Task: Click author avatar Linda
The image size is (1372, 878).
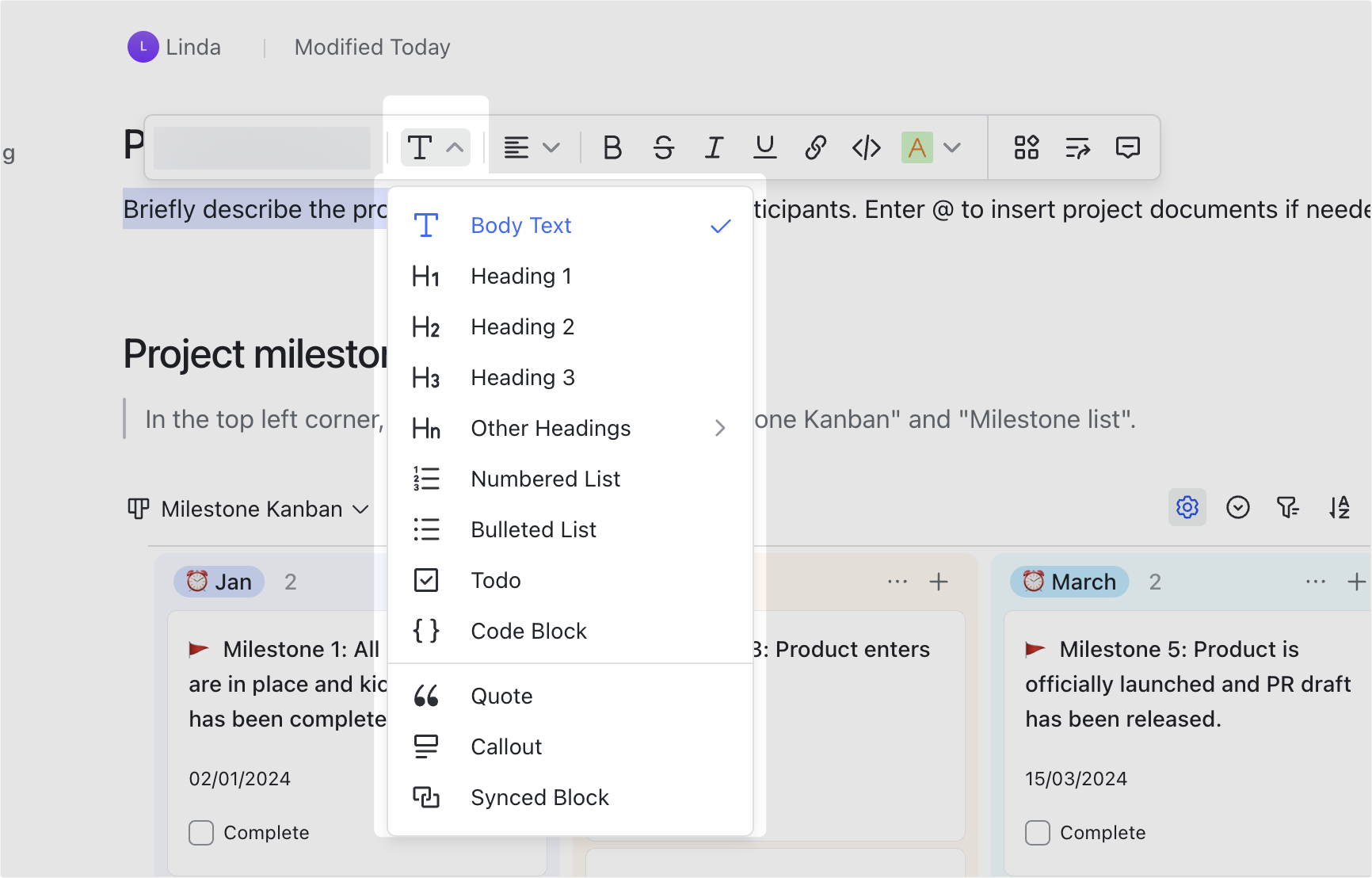Action: point(143,47)
